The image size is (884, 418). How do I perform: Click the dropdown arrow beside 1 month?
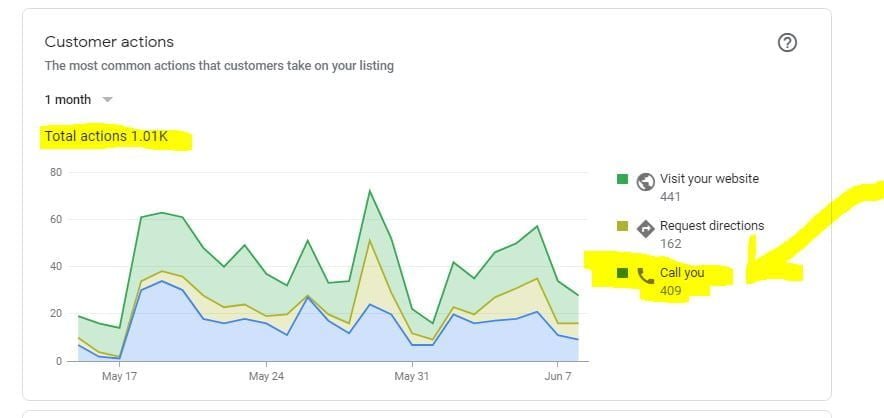pos(108,100)
